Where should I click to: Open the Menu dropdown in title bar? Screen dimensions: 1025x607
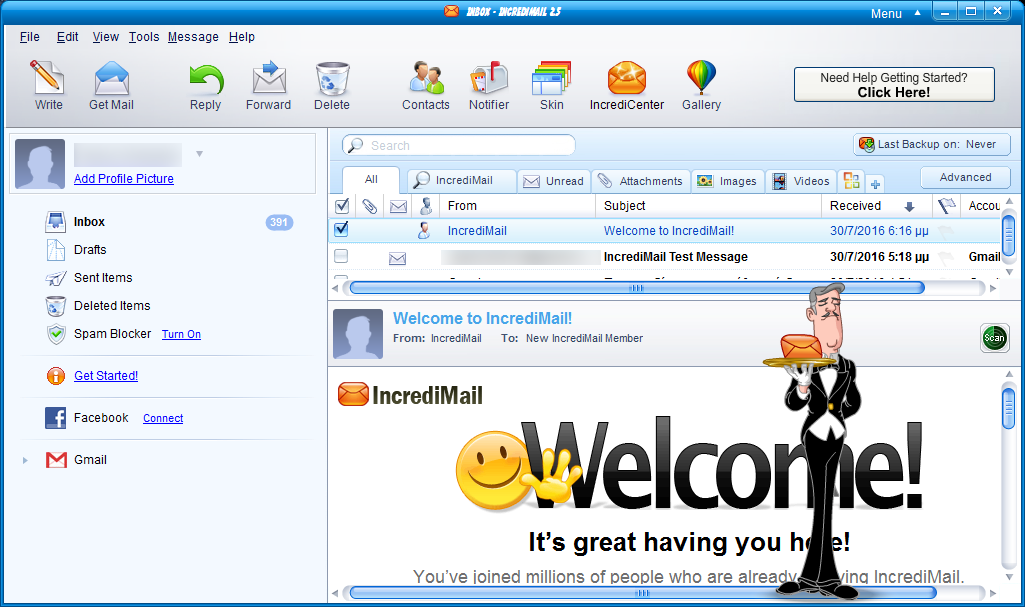(895, 14)
